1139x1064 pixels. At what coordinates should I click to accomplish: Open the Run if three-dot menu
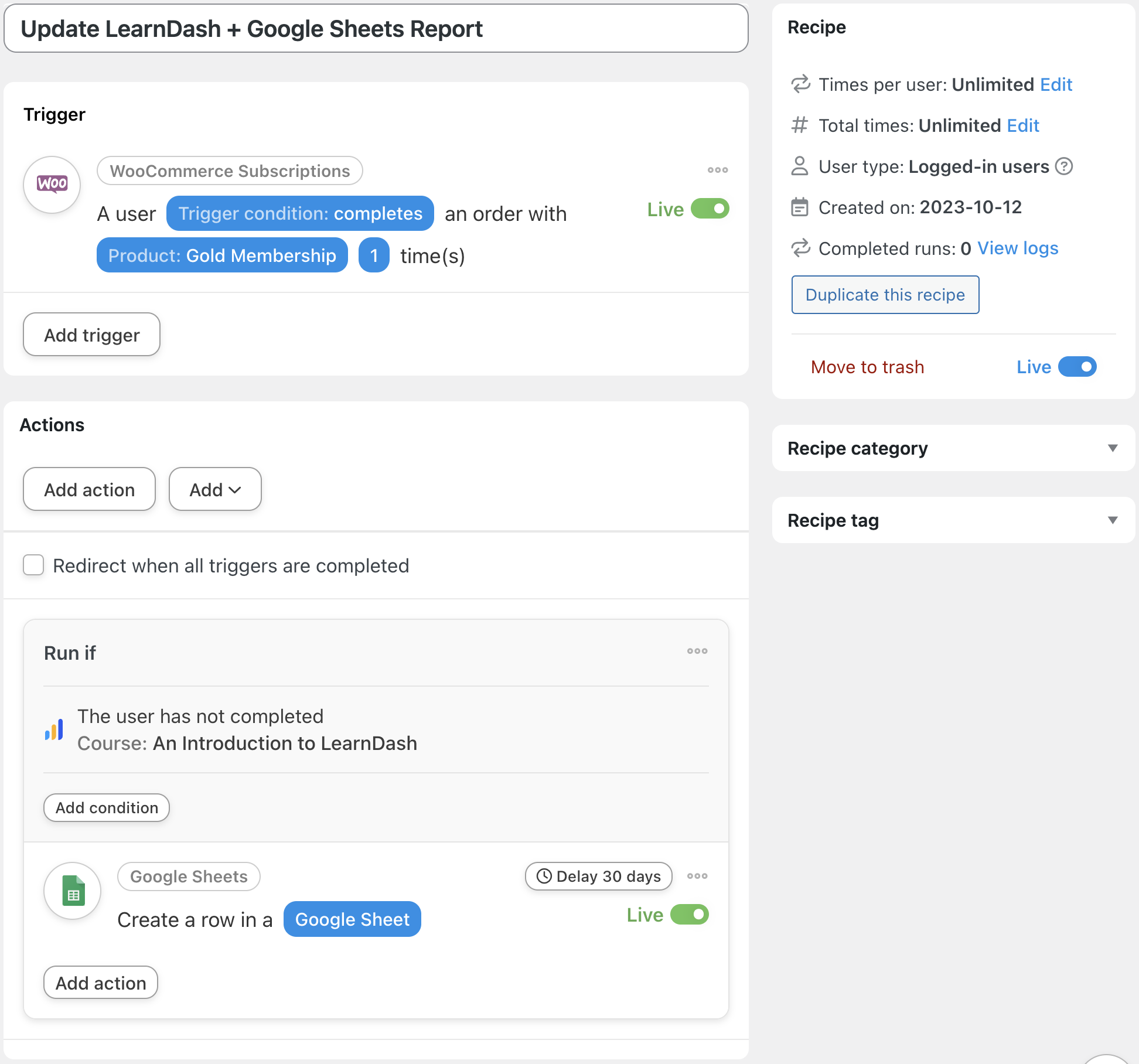(697, 651)
